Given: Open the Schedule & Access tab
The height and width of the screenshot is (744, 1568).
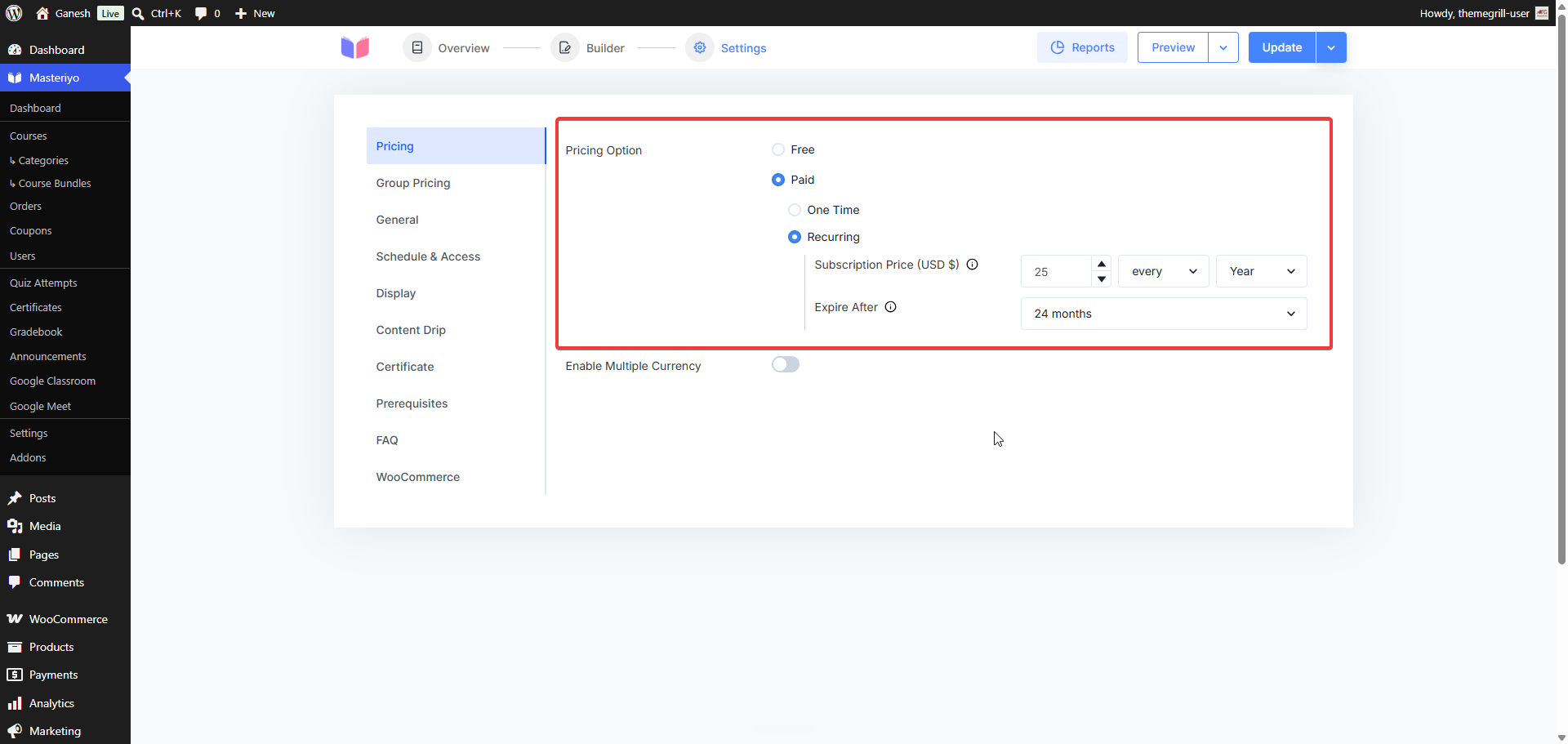Looking at the screenshot, I should click(x=456, y=256).
